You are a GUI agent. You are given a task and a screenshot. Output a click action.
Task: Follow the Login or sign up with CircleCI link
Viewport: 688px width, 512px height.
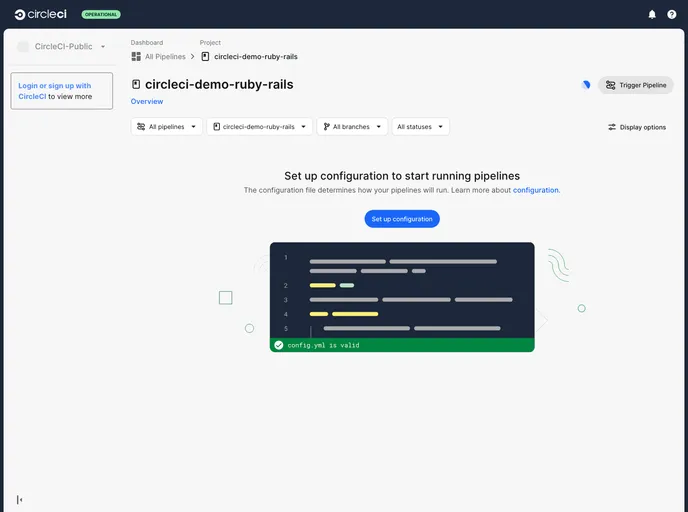(x=54, y=91)
